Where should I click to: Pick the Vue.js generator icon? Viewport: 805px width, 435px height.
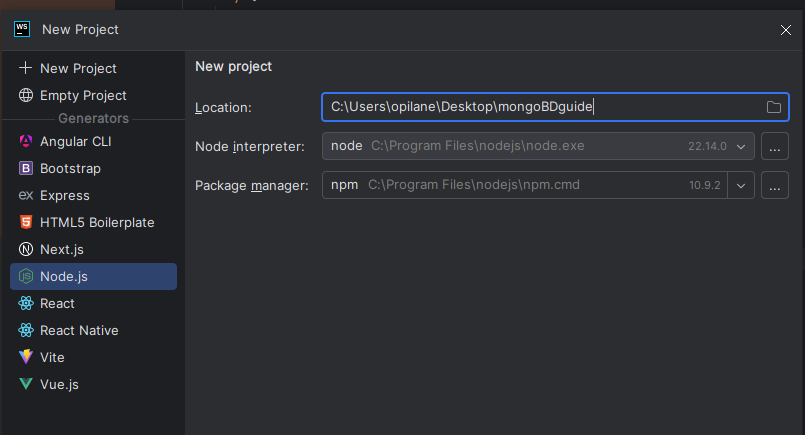click(x=26, y=384)
